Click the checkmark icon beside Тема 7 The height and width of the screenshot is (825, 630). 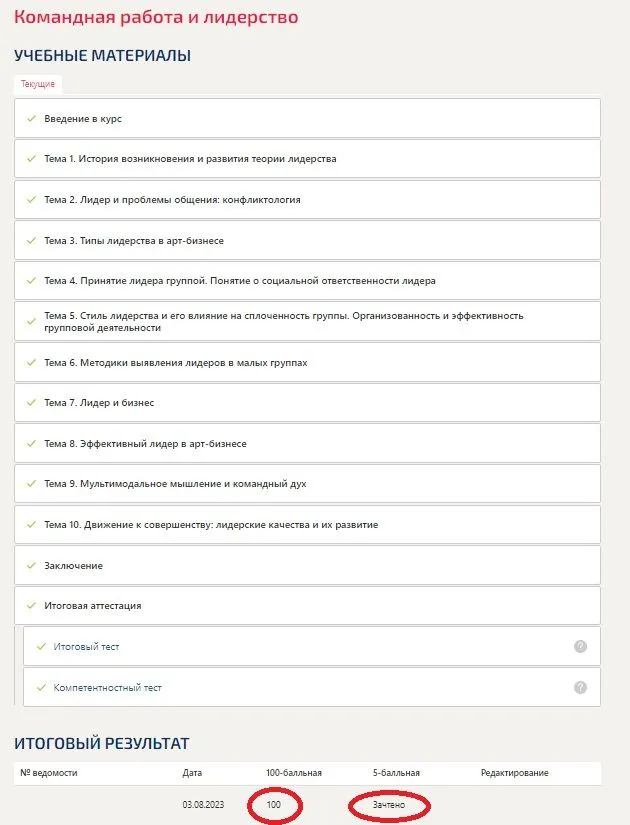(x=31, y=403)
